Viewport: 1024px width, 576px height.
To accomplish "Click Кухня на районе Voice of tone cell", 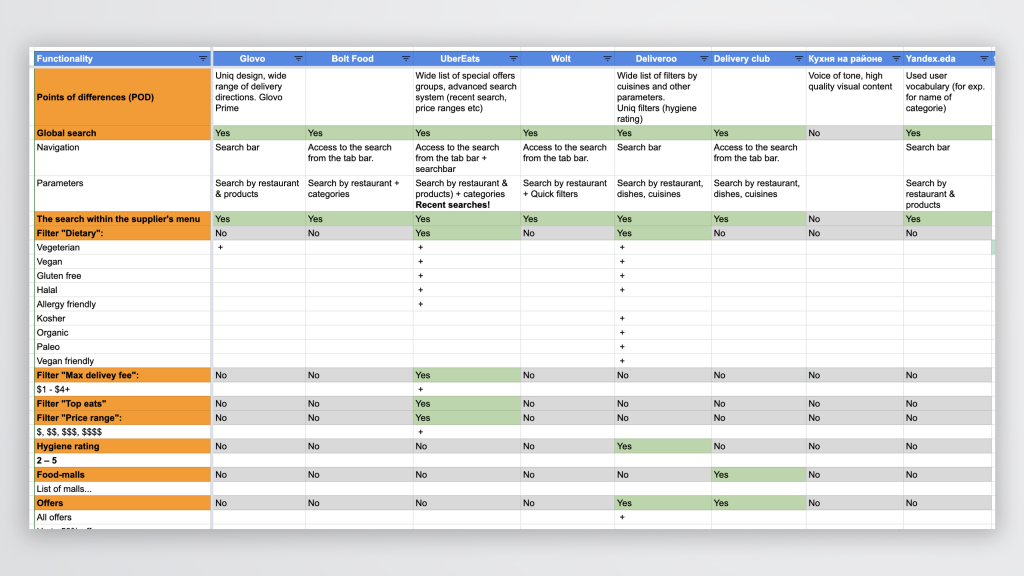I will (x=854, y=97).
